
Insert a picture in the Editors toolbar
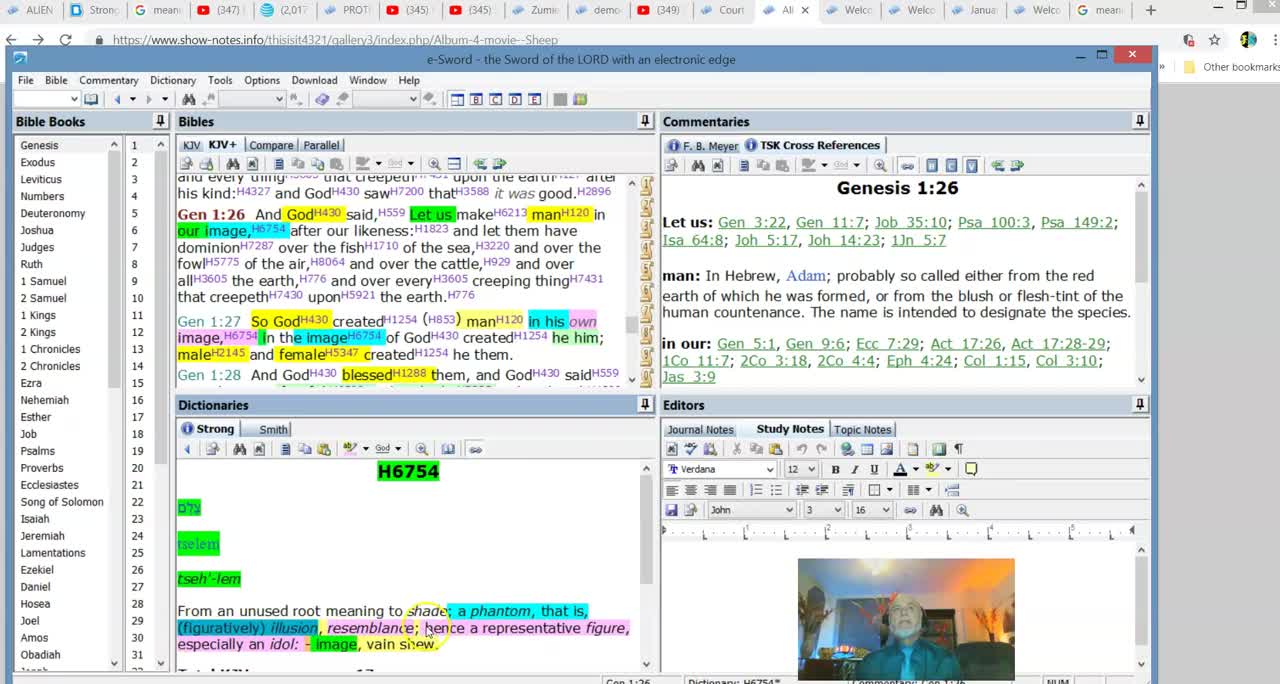[x=886, y=449]
